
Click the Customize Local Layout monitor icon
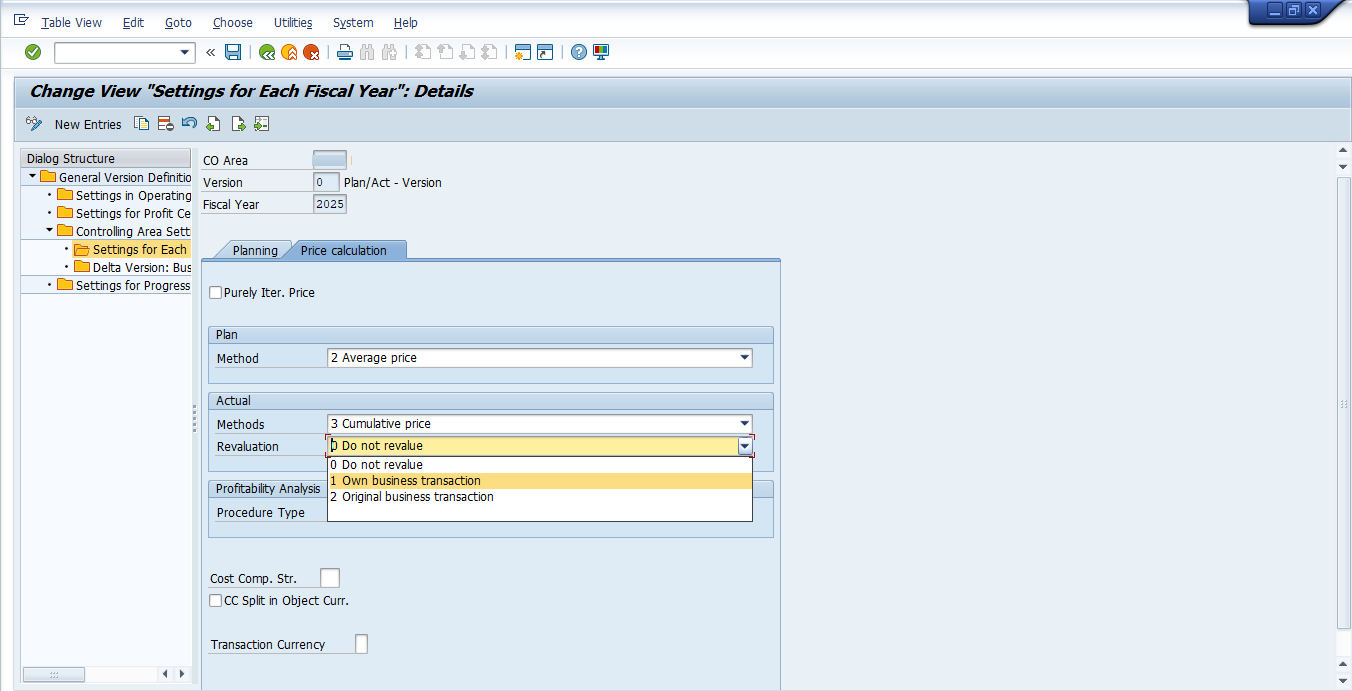click(x=601, y=52)
